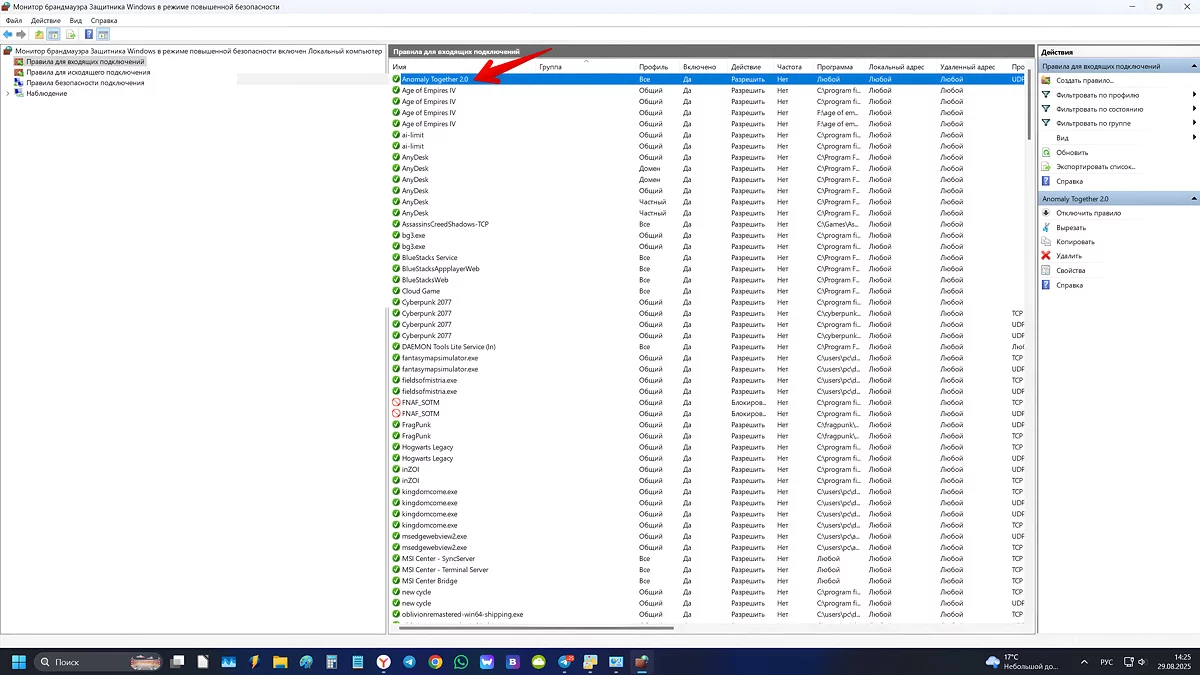Expand the Наблюдение tree node
The width and height of the screenshot is (1200, 675).
coord(8,93)
